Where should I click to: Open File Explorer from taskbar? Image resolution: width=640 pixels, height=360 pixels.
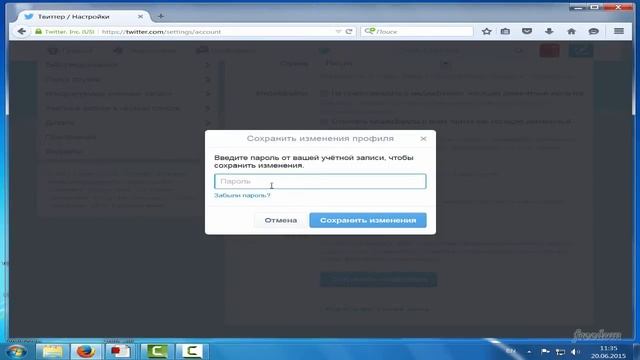[x=52, y=351]
